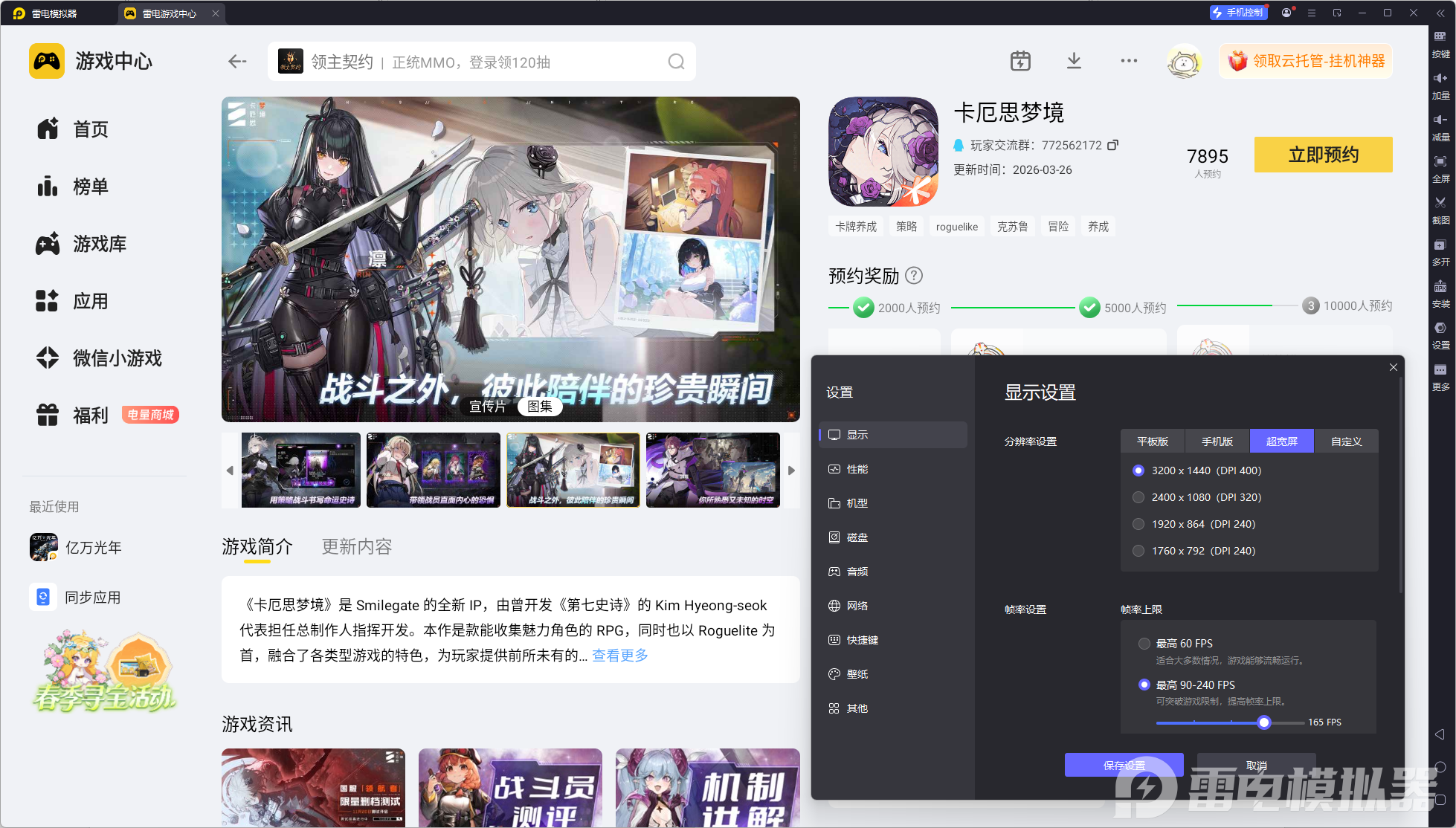This screenshot has width=1456, height=828.
Task: Click the 查看更多 link
Action: coord(620,656)
